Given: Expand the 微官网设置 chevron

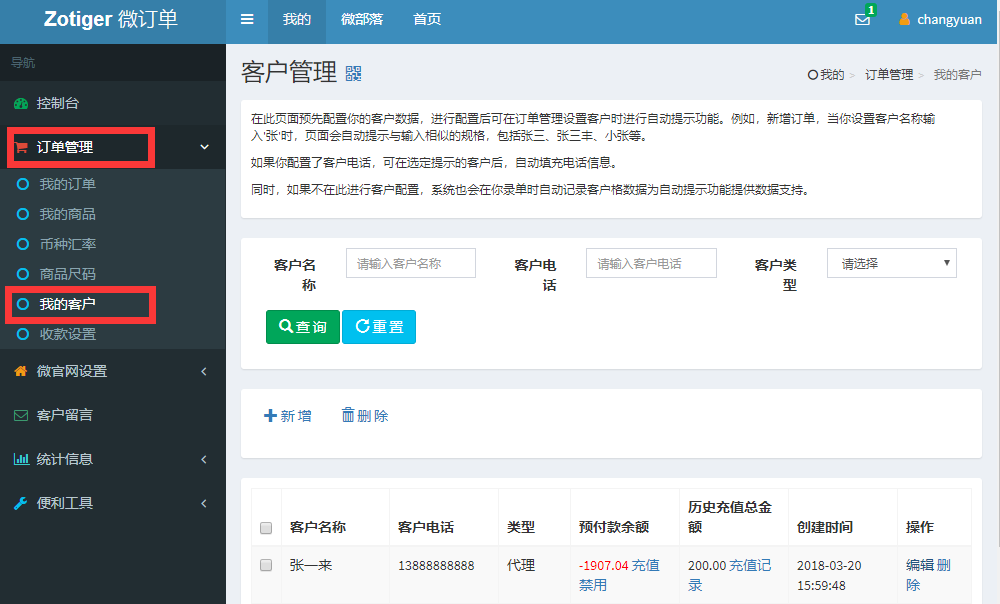Looking at the screenshot, I should (x=204, y=371).
